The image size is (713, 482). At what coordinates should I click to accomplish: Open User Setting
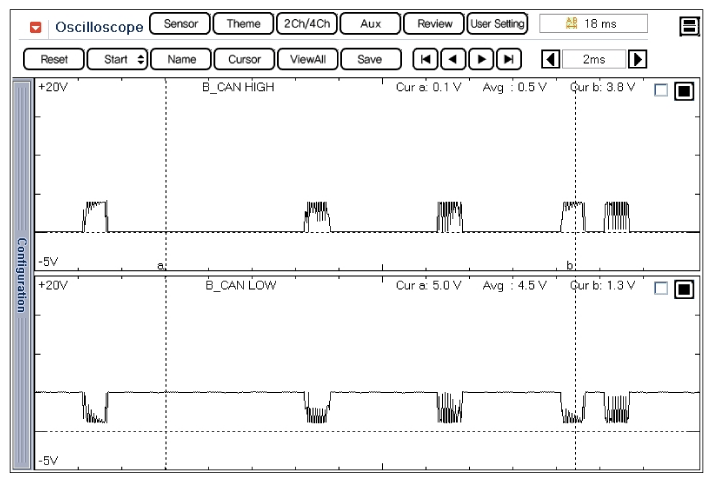tap(497, 24)
